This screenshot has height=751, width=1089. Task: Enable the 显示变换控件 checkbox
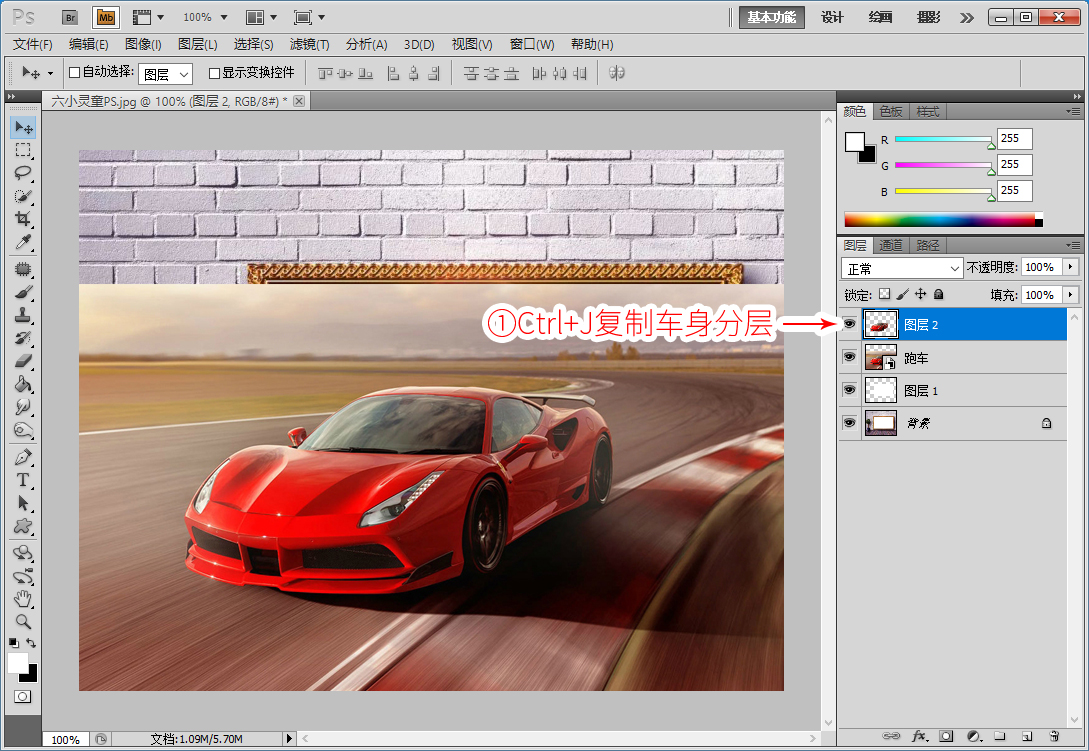(214, 73)
